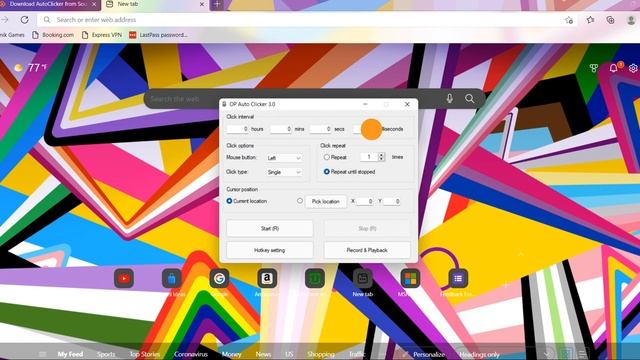The width and height of the screenshot is (640, 360).
Task: Click the hours interval input field
Action: tap(238, 129)
